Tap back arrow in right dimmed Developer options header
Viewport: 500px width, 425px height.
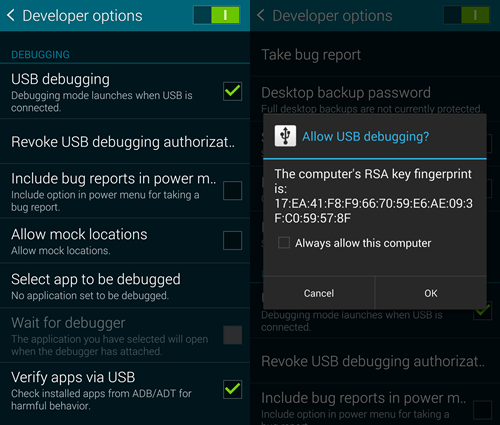pyautogui.click(x=261, y=15)
